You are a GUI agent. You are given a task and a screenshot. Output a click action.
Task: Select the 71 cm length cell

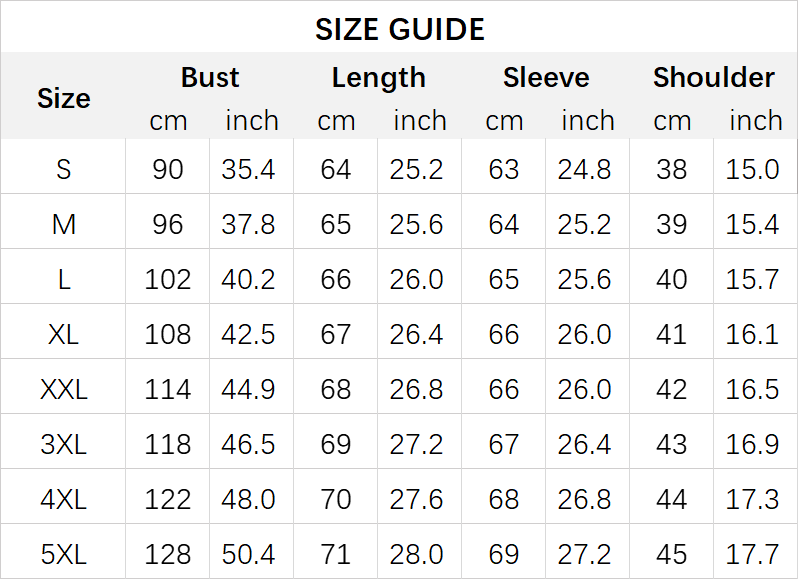[x=335, y=554]
